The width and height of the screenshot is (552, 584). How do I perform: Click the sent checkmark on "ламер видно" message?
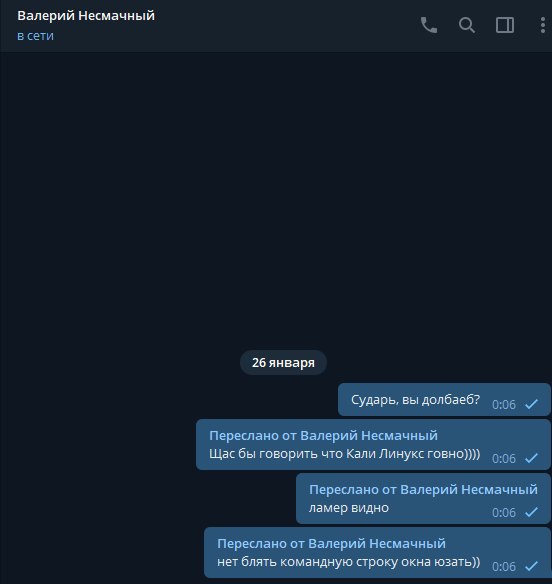coord(532,512)
